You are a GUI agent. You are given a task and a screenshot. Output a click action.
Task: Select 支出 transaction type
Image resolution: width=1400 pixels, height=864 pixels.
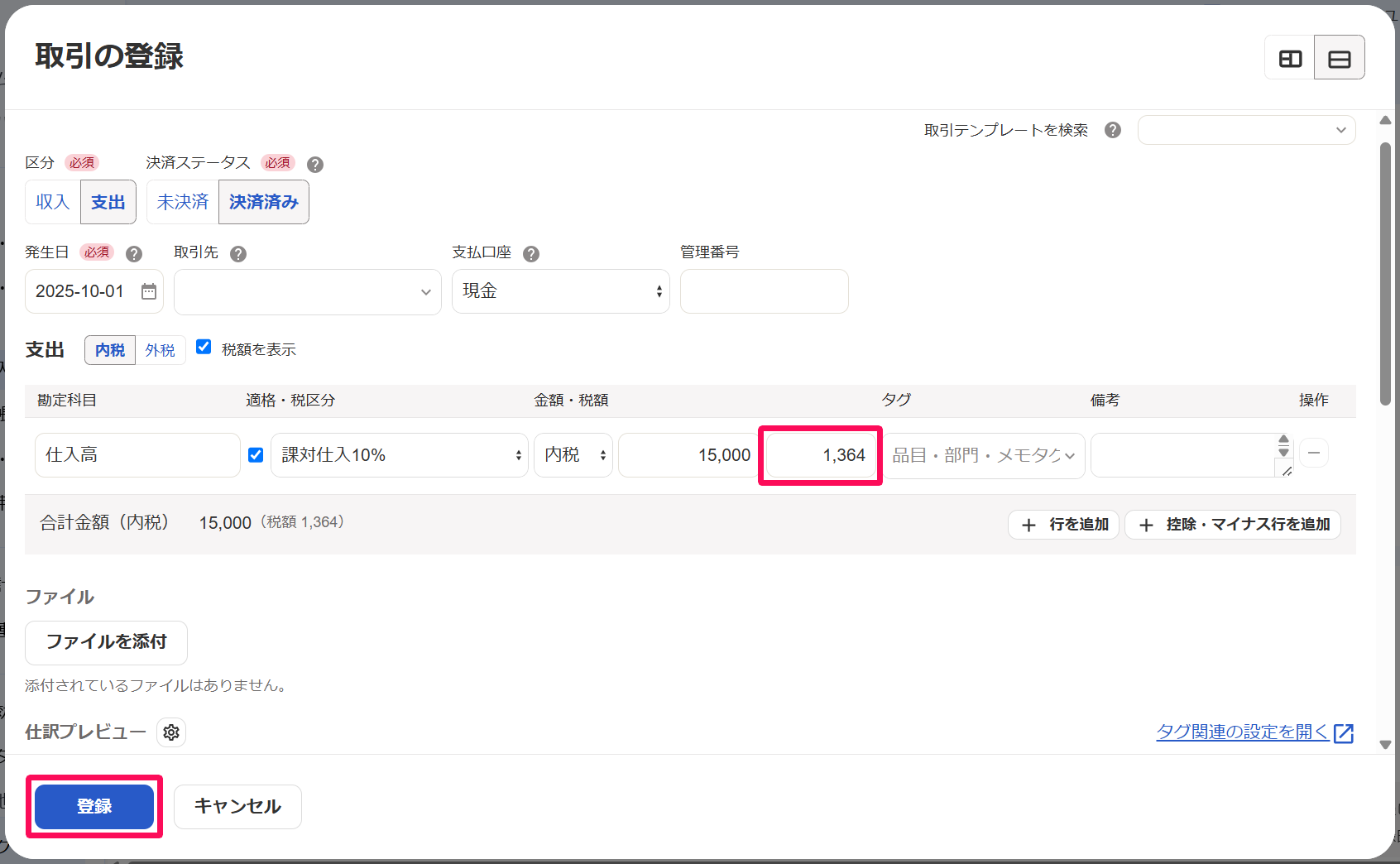coord(108,202)
